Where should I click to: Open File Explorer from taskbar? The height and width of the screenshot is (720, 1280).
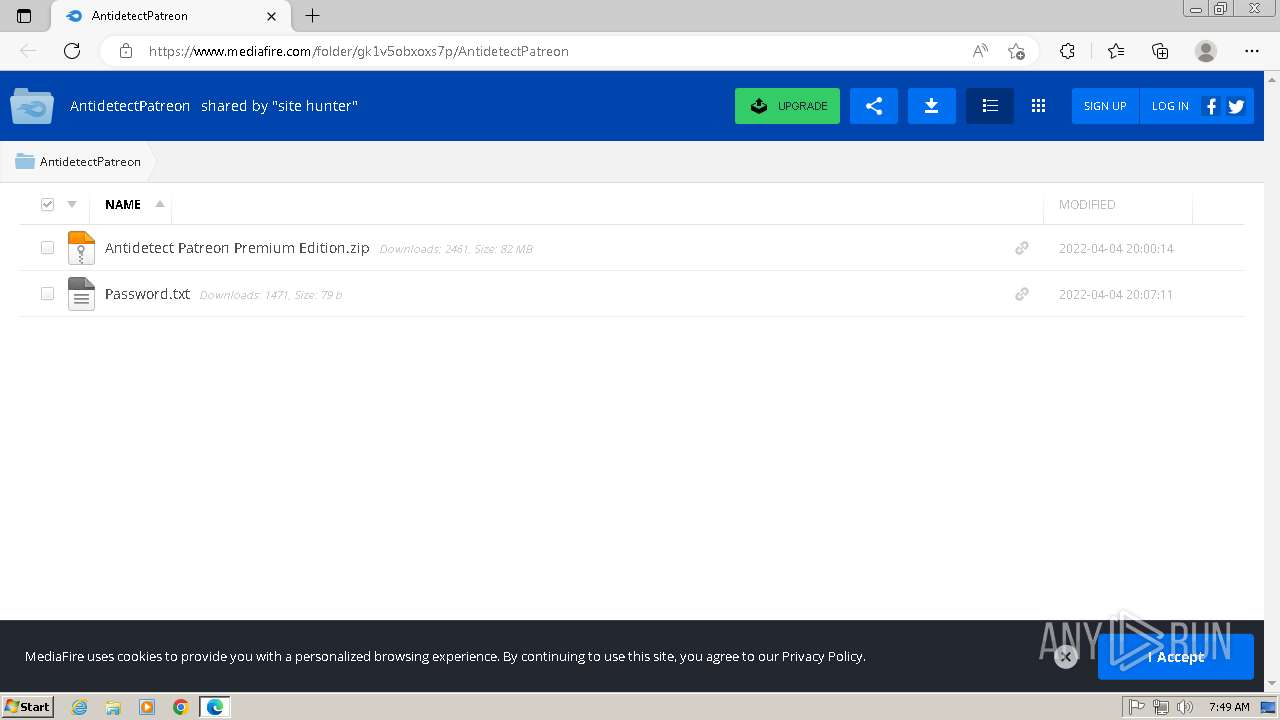point(113,707)
